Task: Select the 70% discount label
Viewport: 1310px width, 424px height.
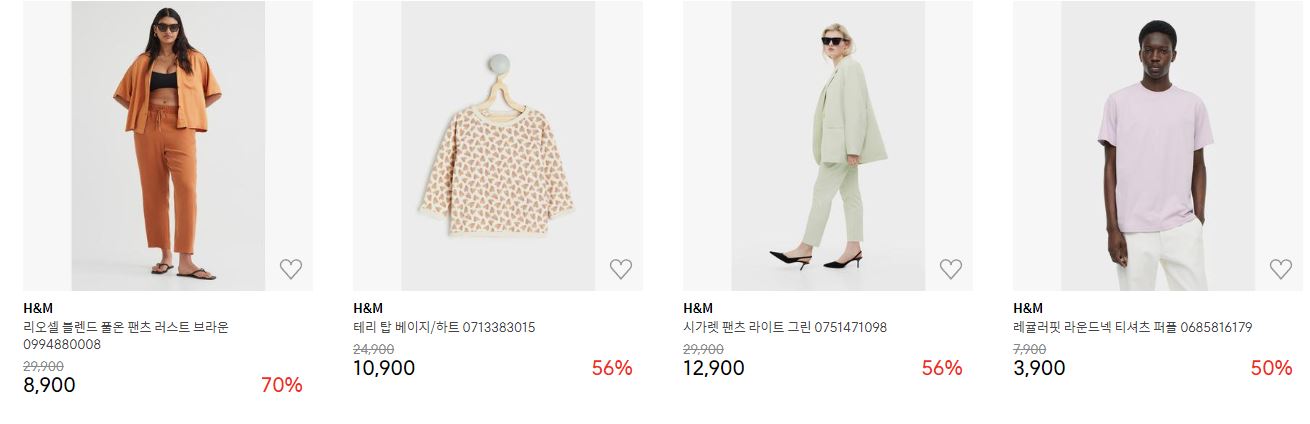Action: click(282, 385)
